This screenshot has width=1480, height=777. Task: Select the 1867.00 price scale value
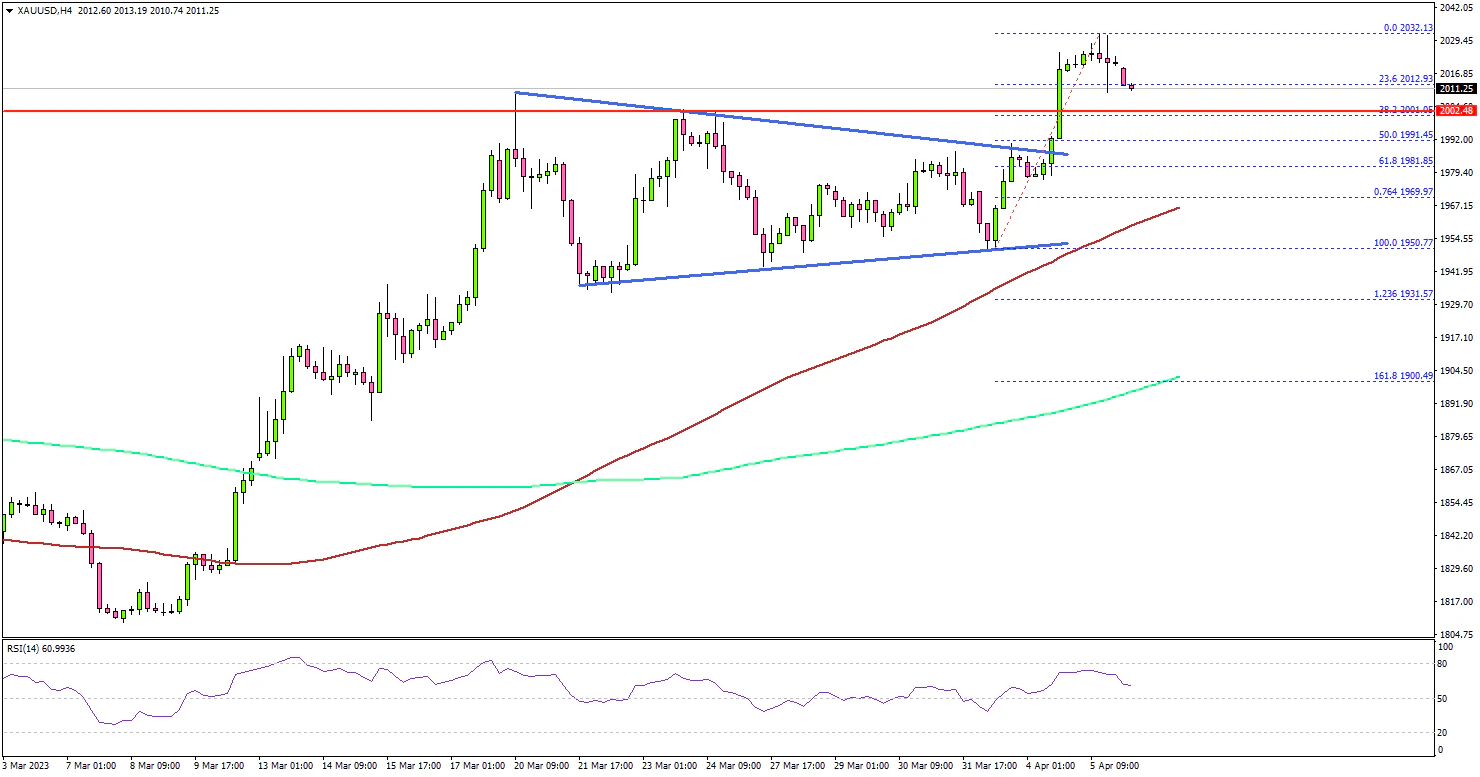pos(1455,470)
